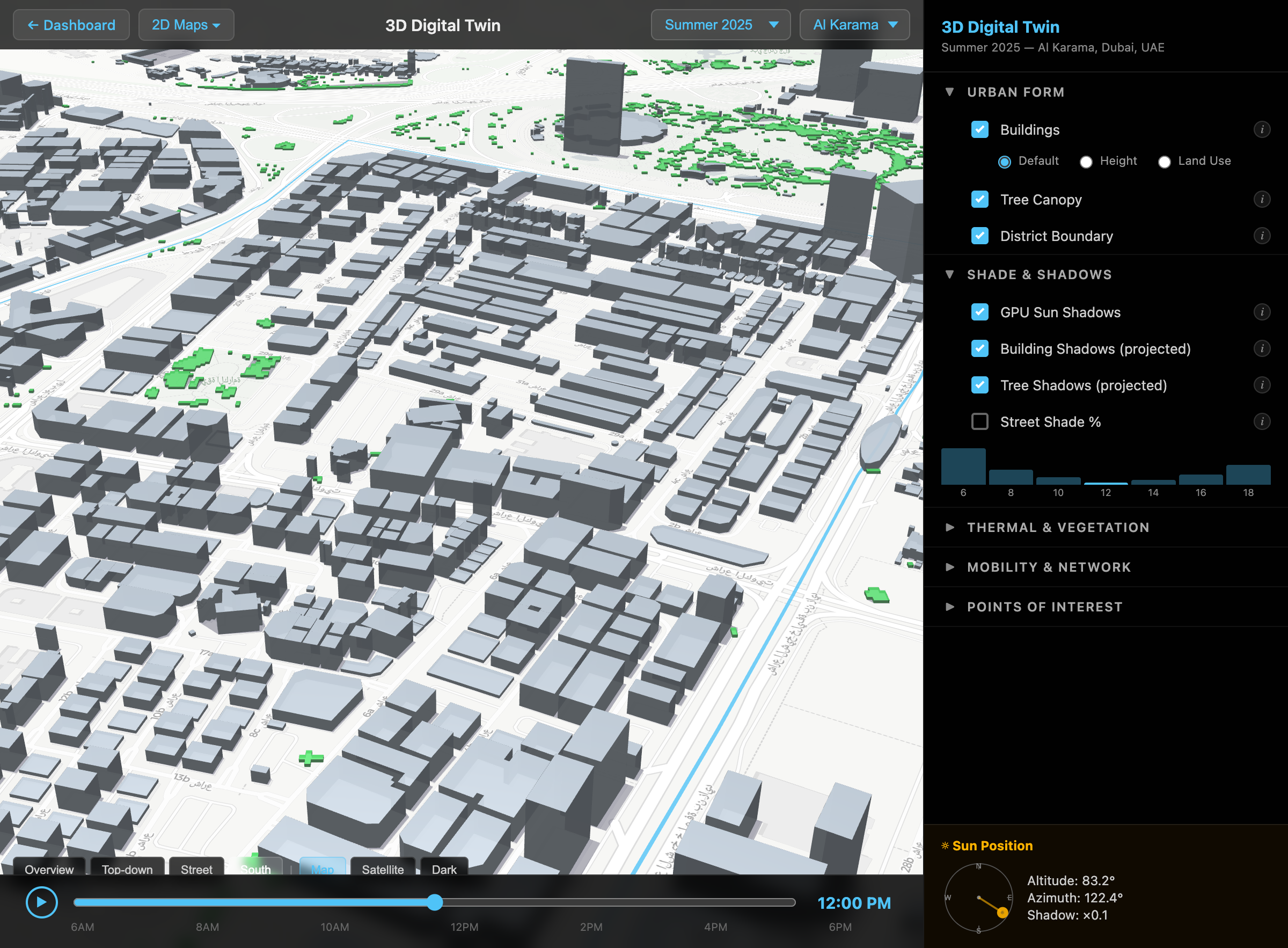The image size is (1288, 948).
Task: Click the play button on the timeline
Action: 41,902
